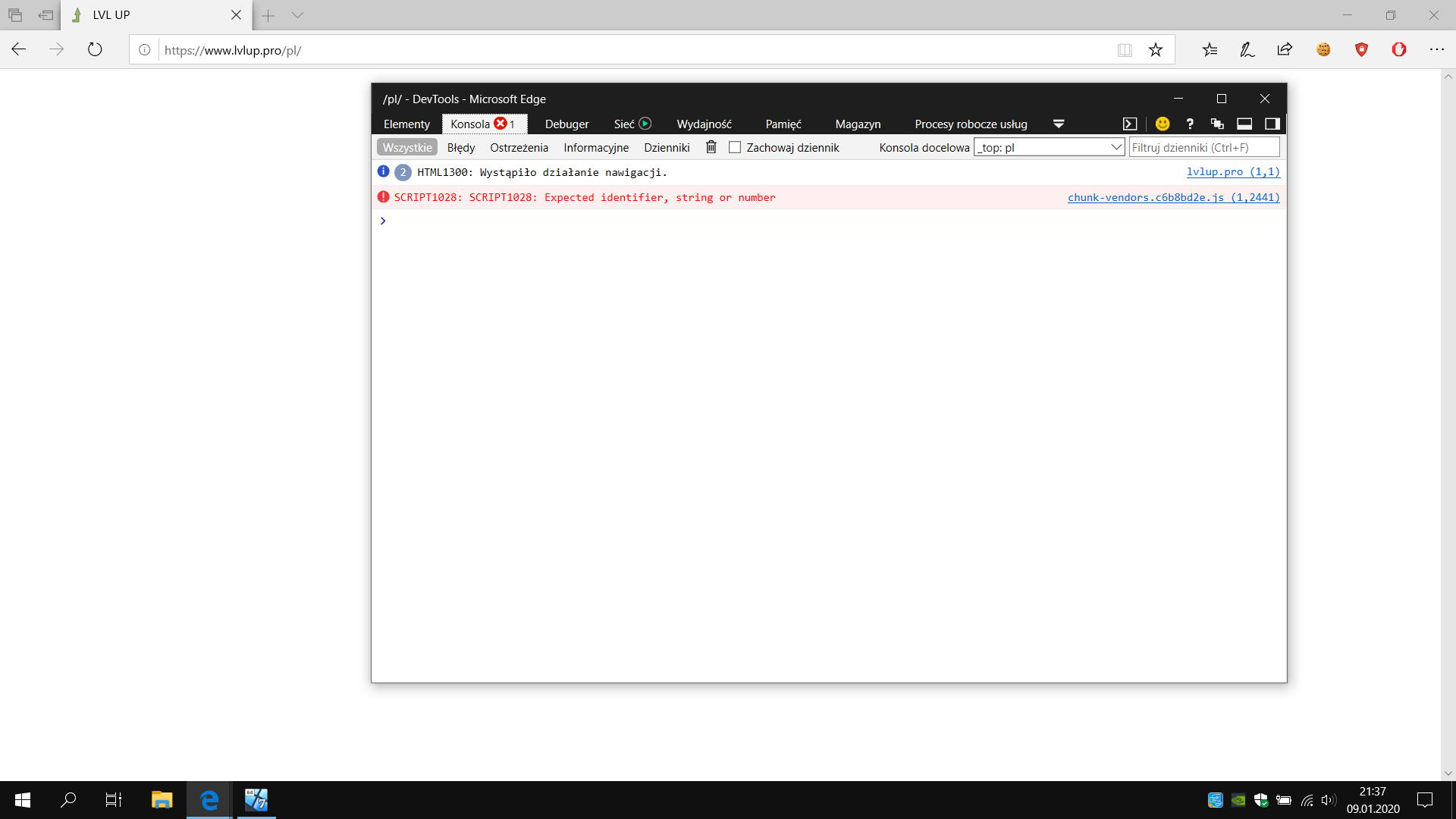The height and width of the screenshot is (819, 1456).
Task: Open chunk-vendors.c6b8bd2e.js source link
Action: 1173,197
